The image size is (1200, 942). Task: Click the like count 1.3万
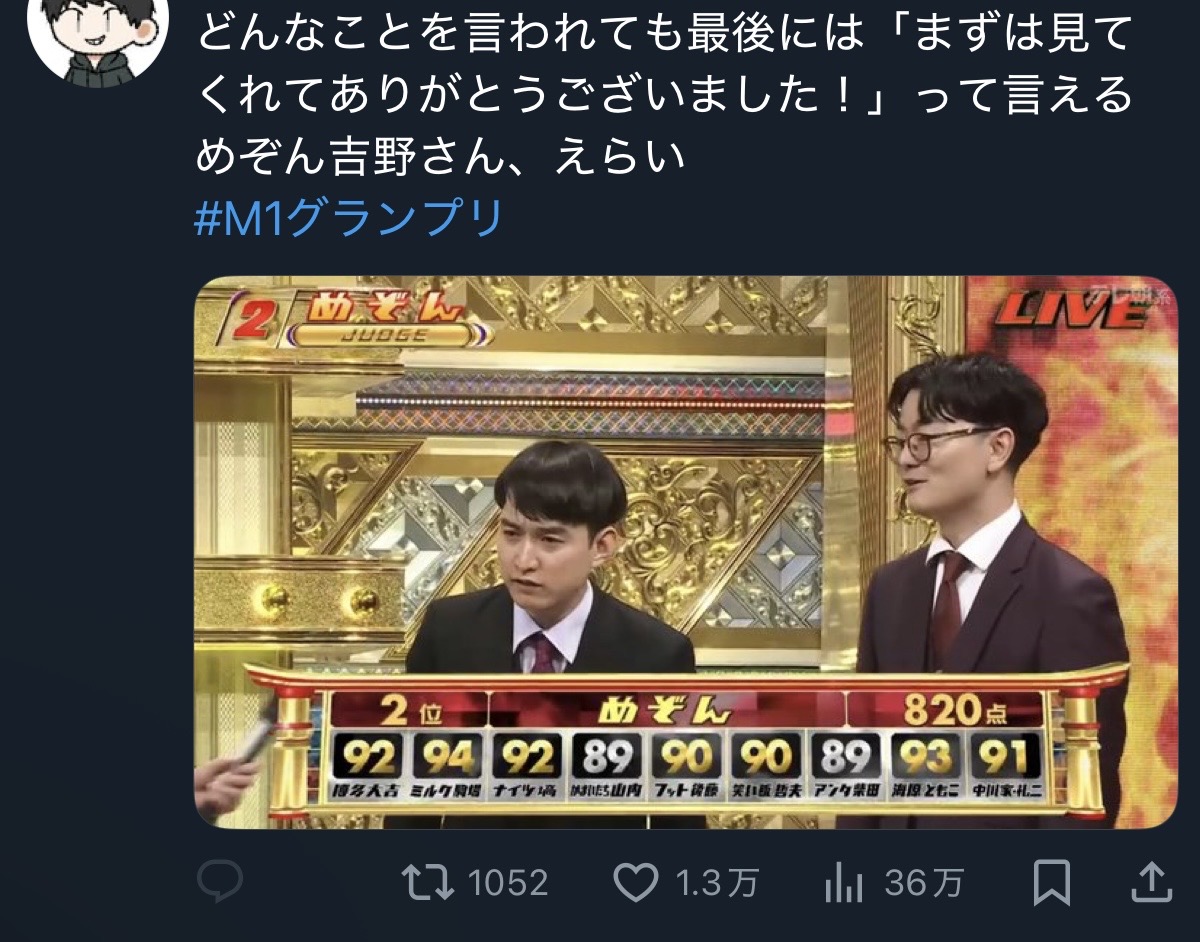[714, 883]
